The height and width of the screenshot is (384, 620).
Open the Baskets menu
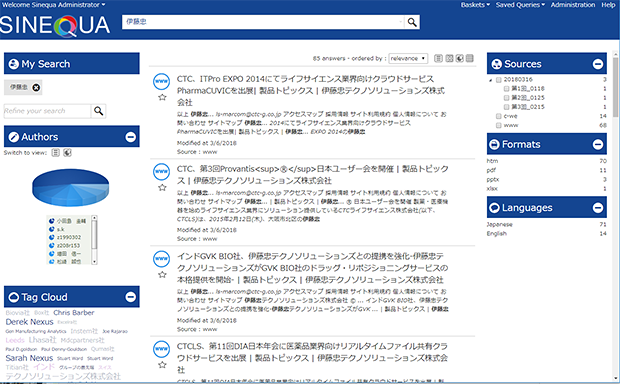[475, 5]
